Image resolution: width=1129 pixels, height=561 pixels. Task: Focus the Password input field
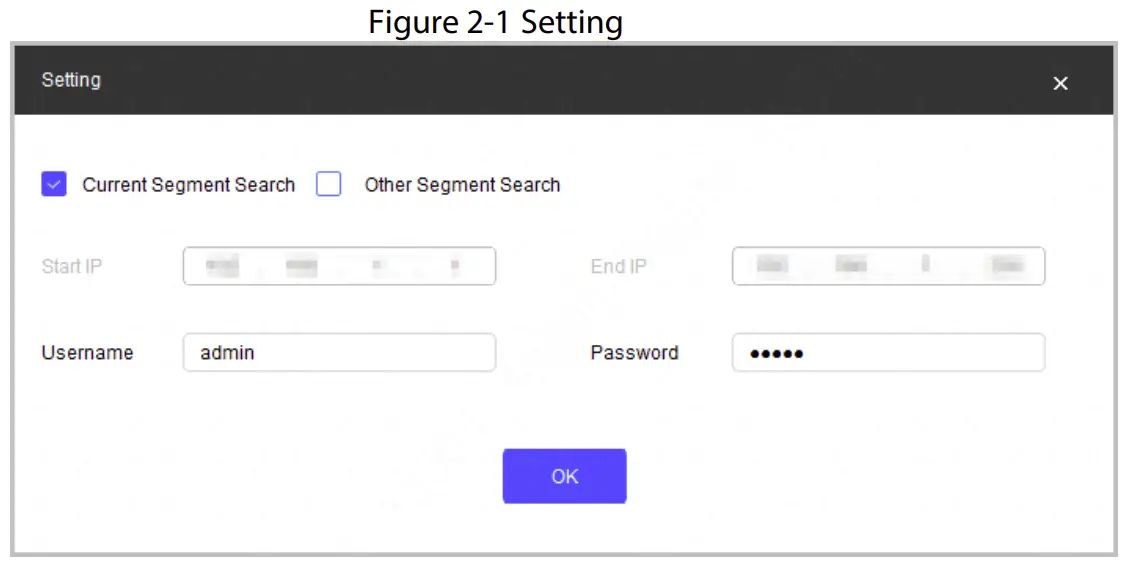coord(888,353)
